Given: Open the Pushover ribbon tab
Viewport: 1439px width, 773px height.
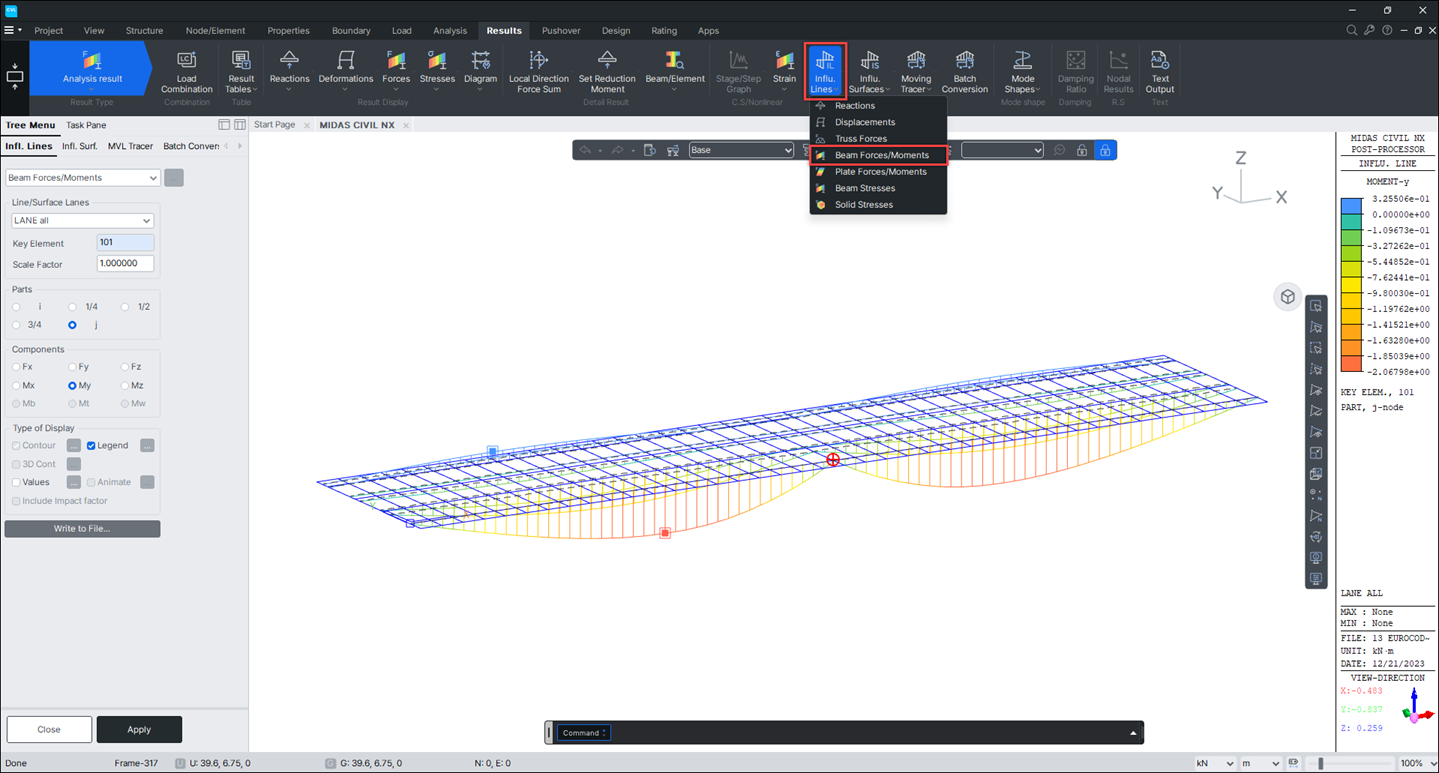Looking at the screenshot, I should (x=561, y=31).
